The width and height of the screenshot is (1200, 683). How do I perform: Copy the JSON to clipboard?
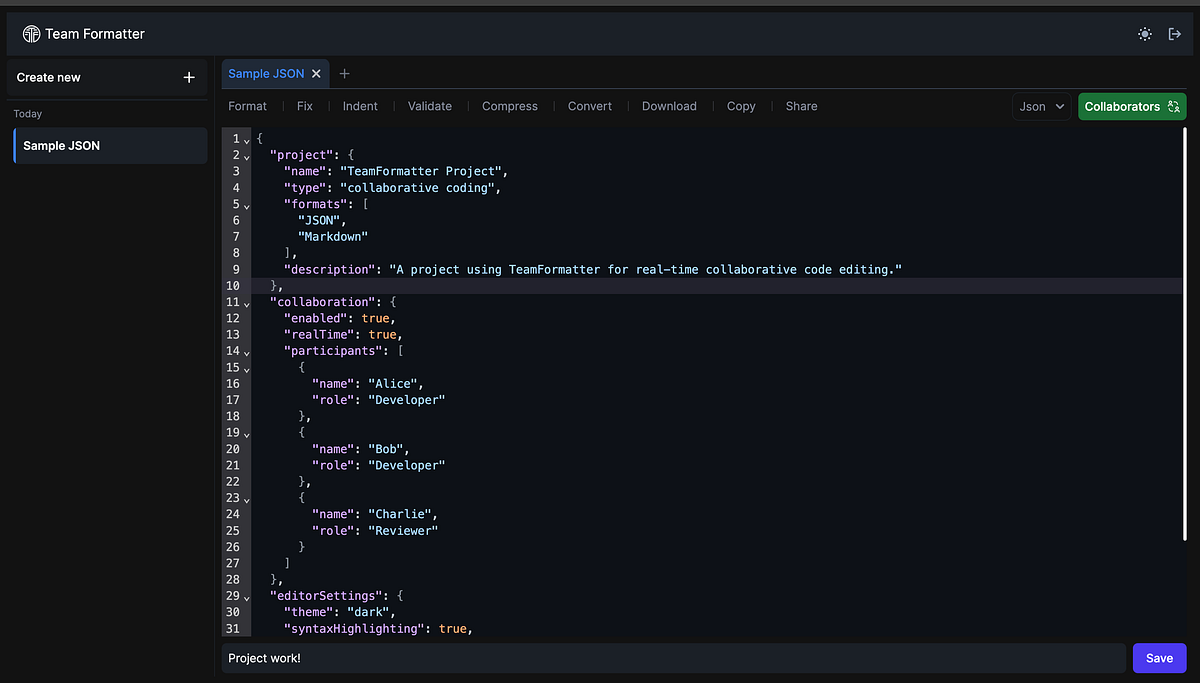[740, 106]
